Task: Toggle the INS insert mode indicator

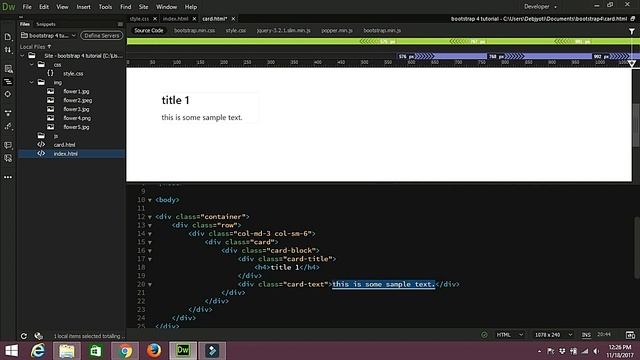Action: [586, 335]
